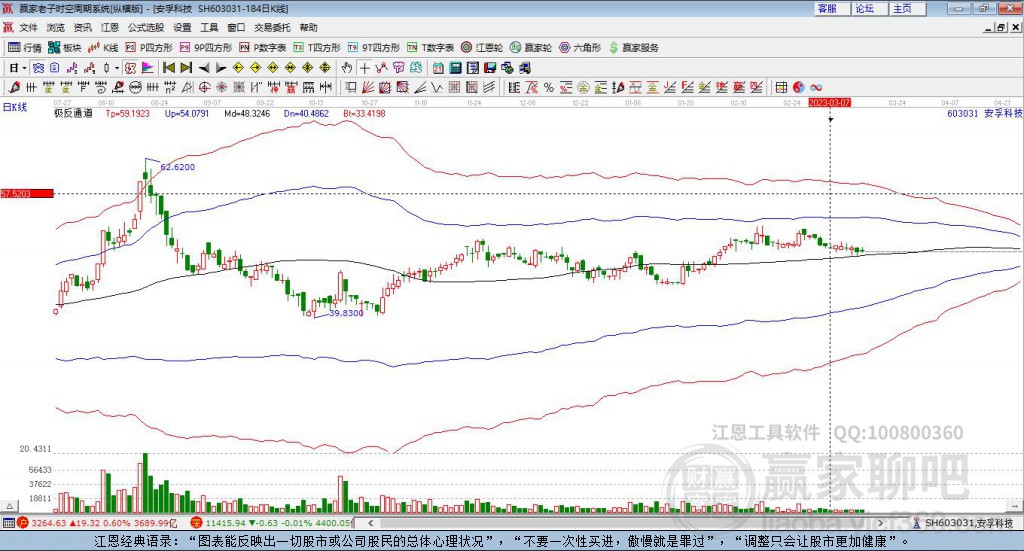Click the Bt=33.4198 indicator value

(364, 113)
